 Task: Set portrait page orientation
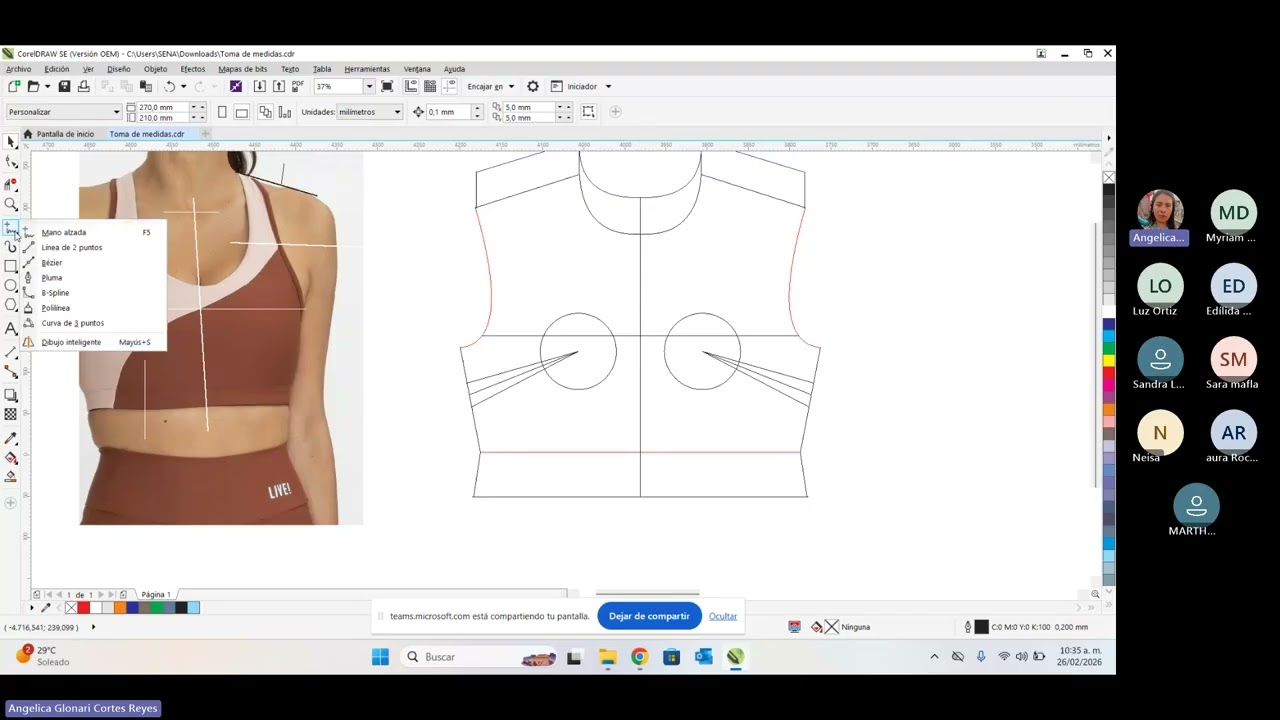(222, 112)
